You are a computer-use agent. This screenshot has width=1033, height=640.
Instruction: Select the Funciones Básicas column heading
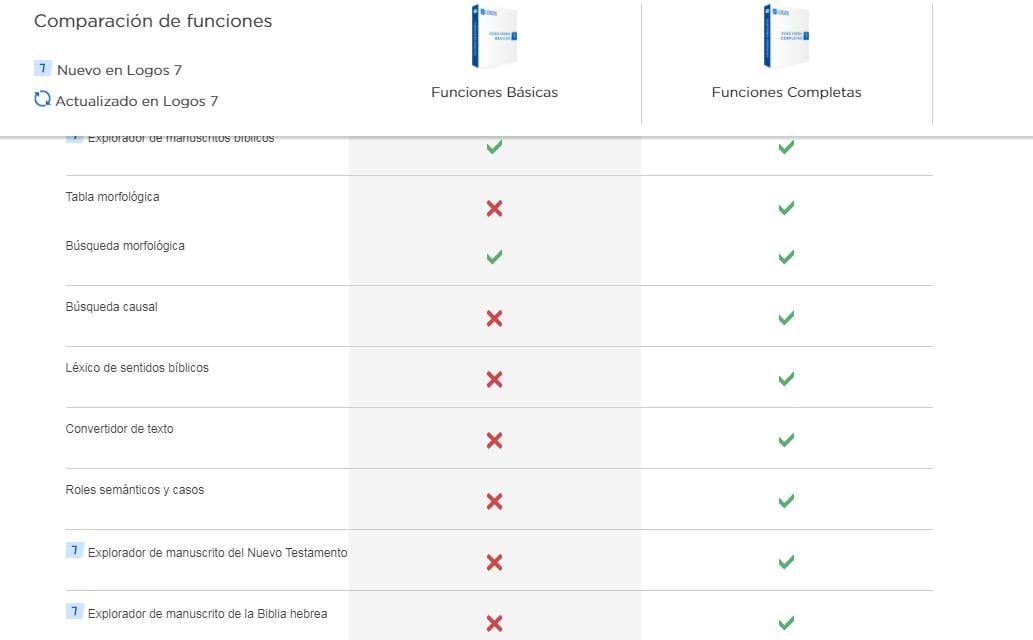pos(494,92)
